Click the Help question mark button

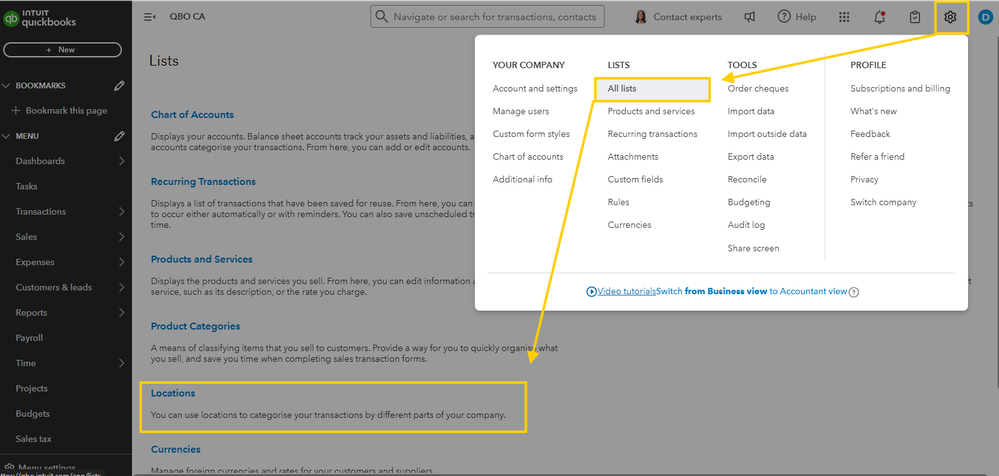[x=796, y=17]
